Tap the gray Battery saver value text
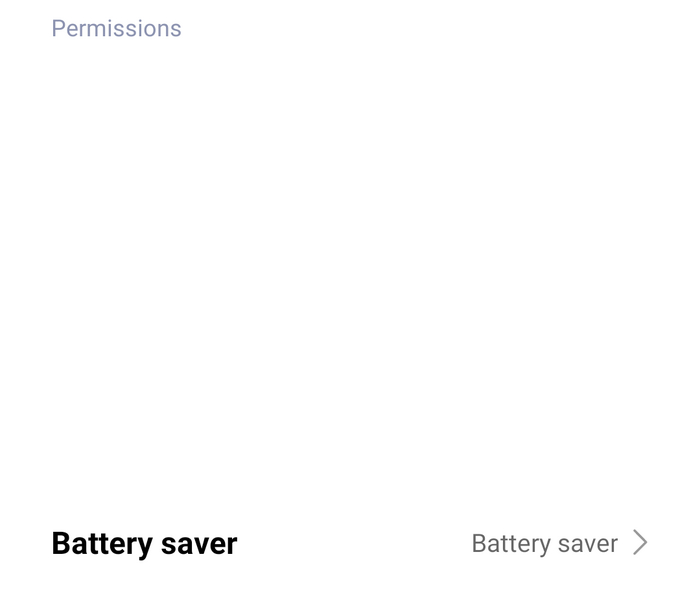700x596 pixels. [x=545, y=544]
